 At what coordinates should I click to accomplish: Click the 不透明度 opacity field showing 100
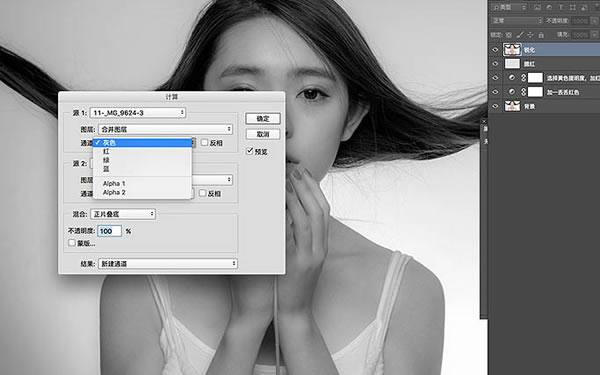click(x=110, y=231)
